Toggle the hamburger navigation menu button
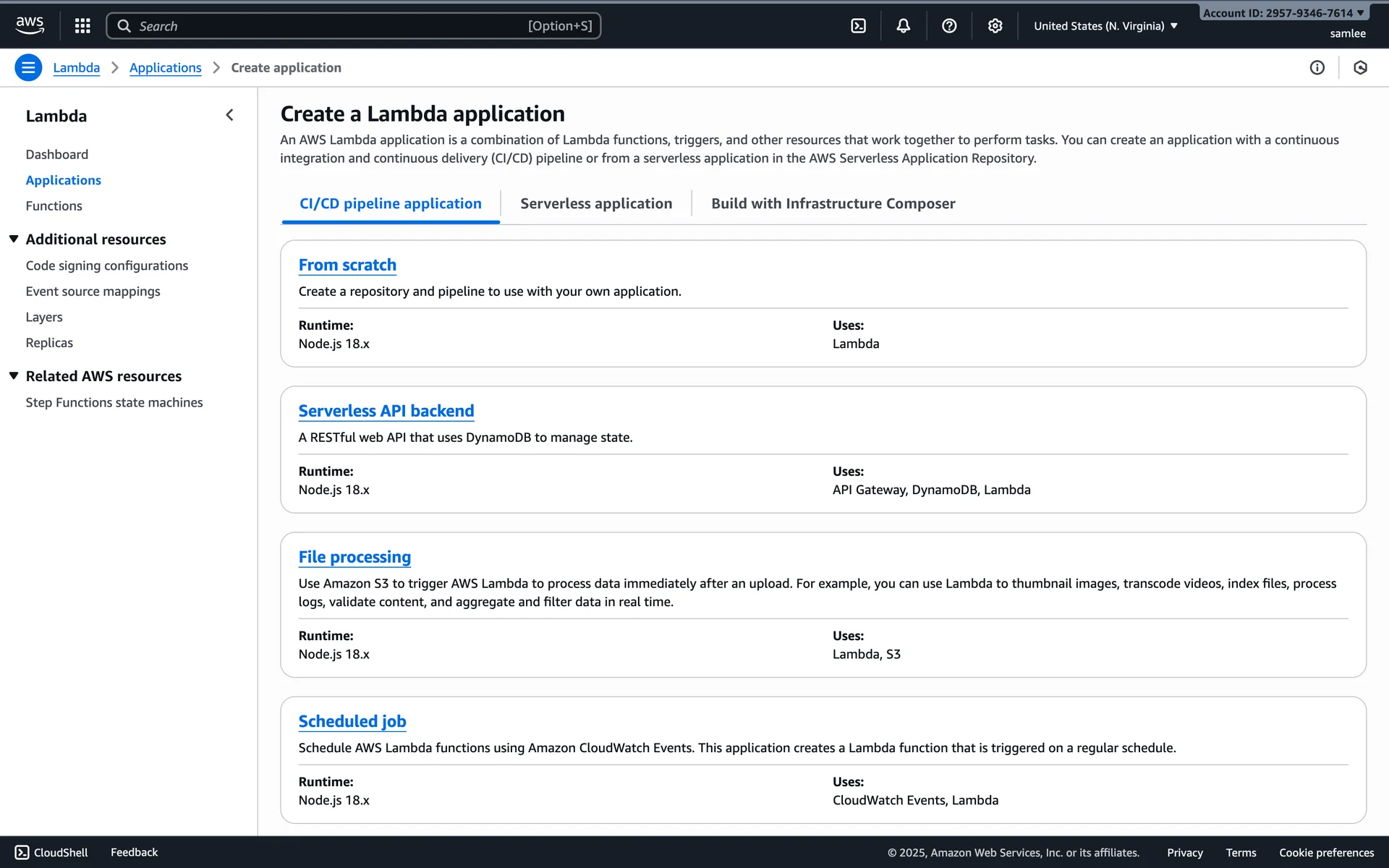The width and height of the screenshot is (1389, 868). point(28,68)
